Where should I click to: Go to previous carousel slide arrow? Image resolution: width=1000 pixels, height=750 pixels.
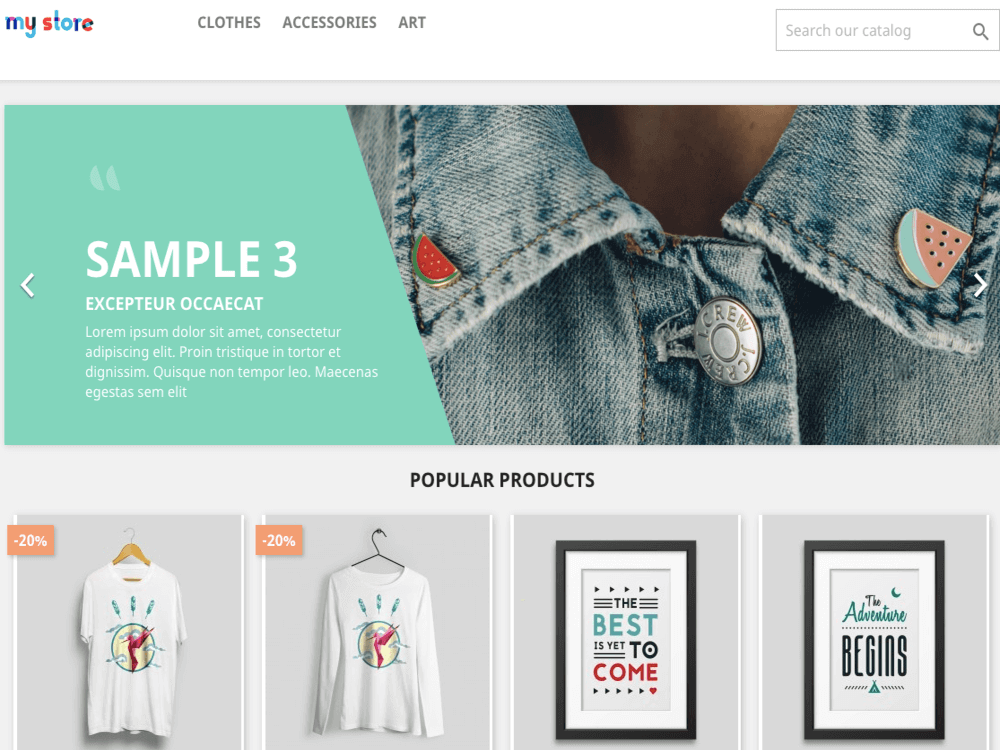coord(27,285)
